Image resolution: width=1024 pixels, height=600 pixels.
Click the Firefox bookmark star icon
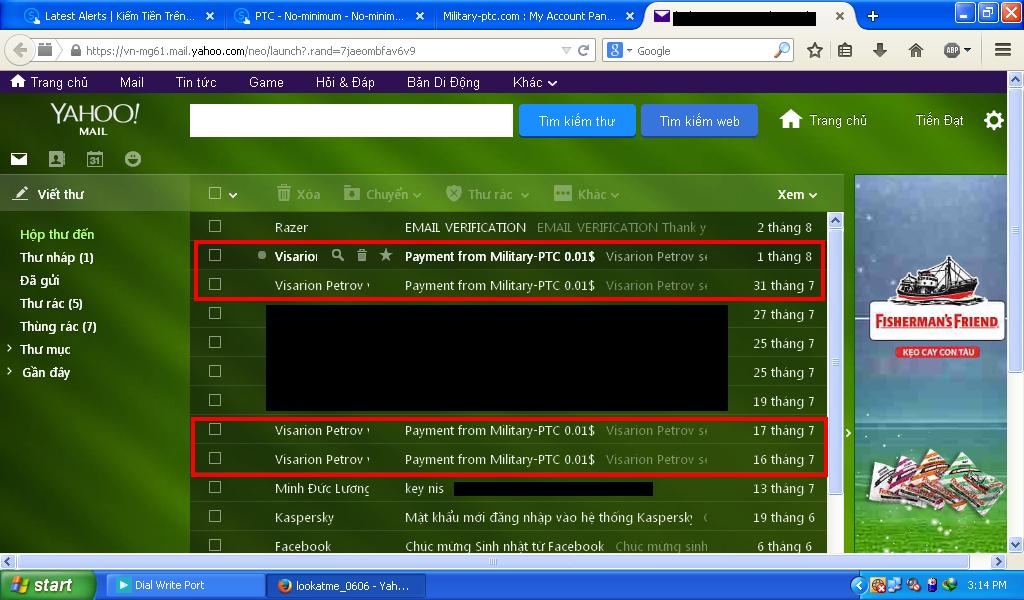814,50
